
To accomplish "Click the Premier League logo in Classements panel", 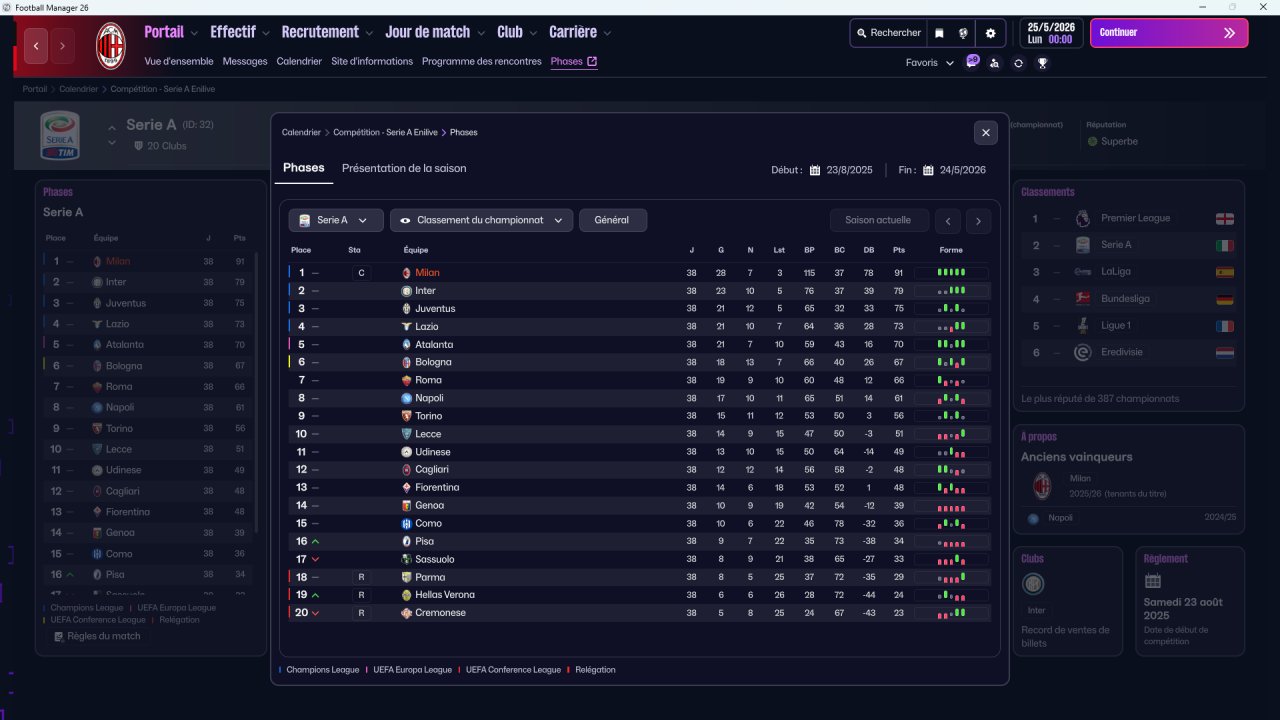I will 1083,218.
